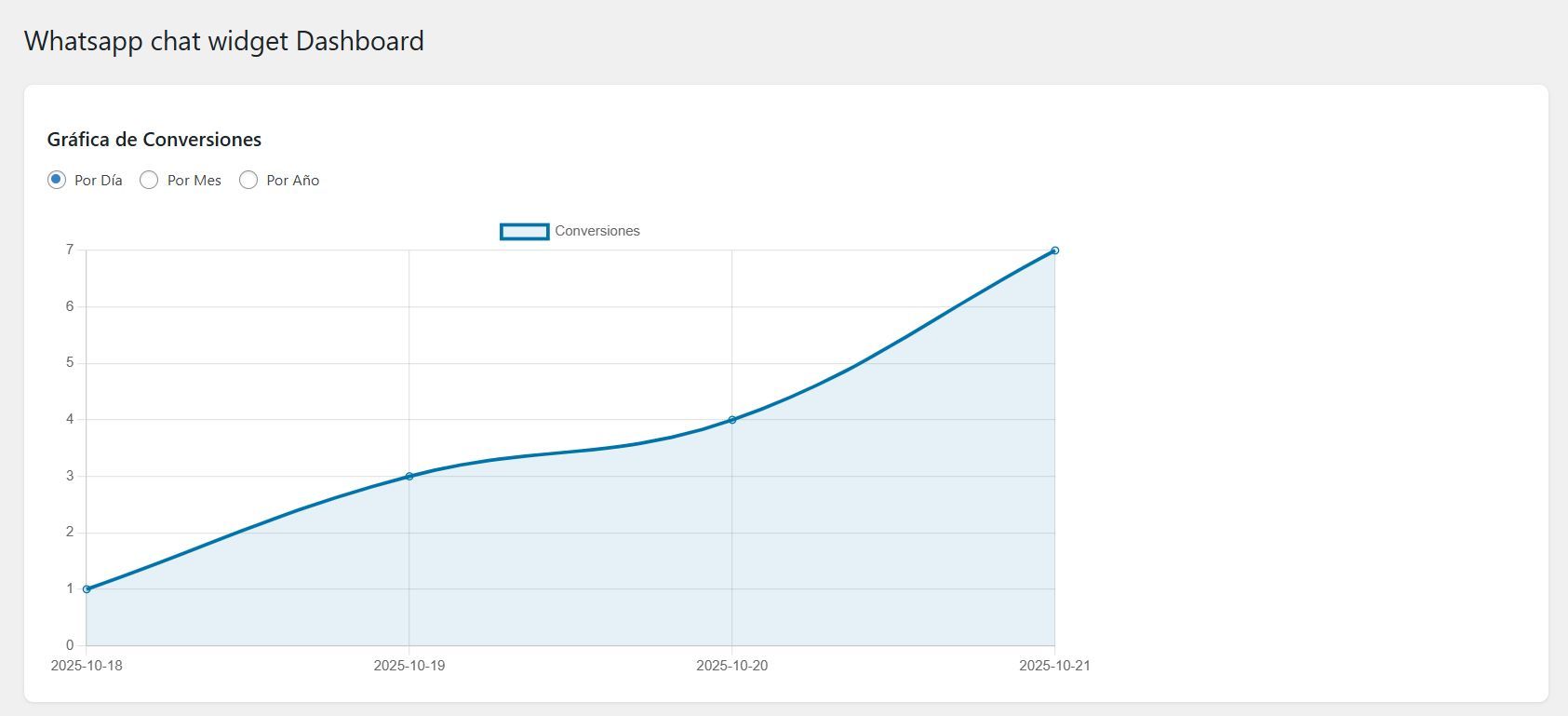Select the "Por Día" radio button

[57, 180]
